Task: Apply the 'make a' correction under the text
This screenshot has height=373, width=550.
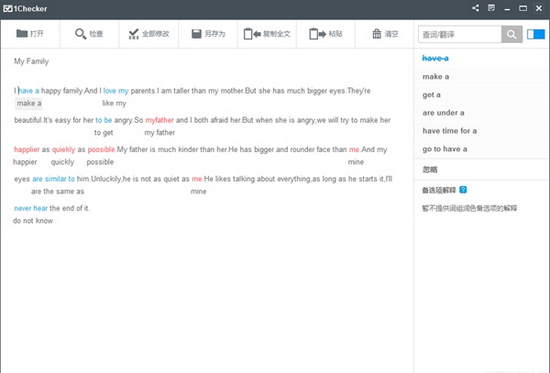Action: (x=29, y=104)
